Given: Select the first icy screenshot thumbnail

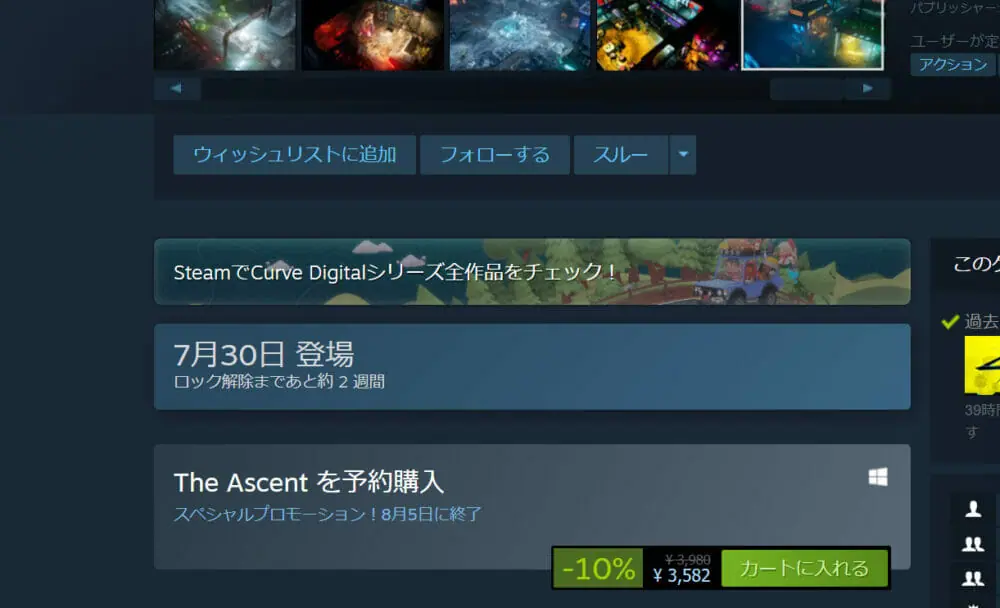Looking at the screenshot, I should coord(225,35).
